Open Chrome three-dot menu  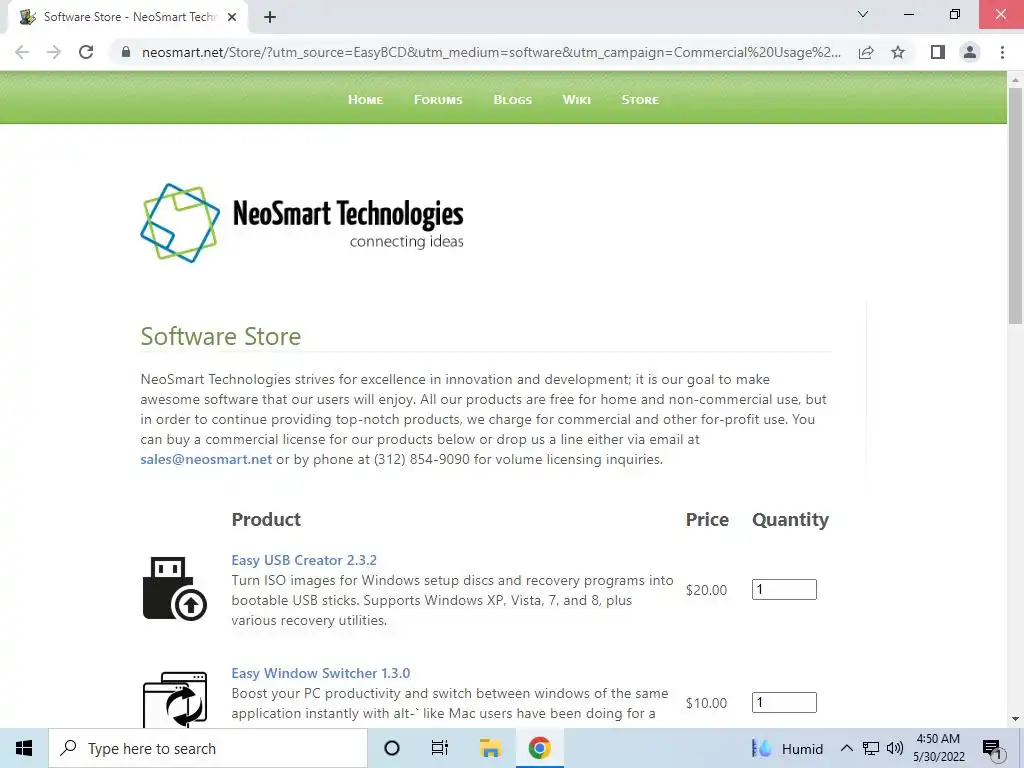(1002, 52)
